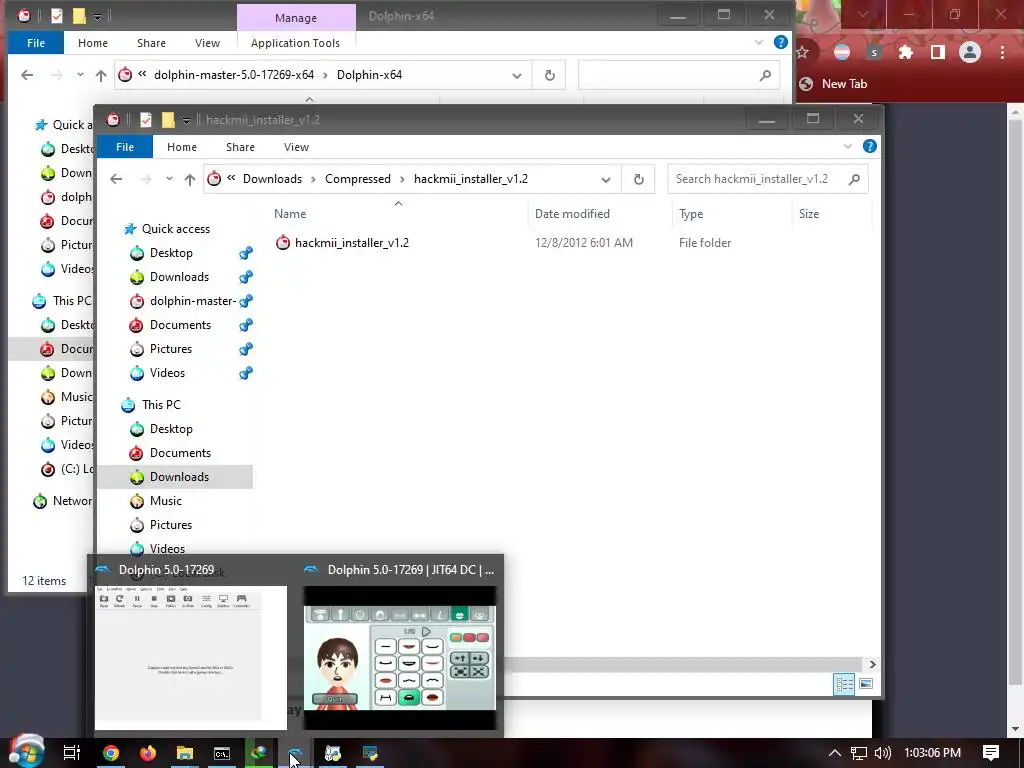Open the Command Prompt taskbar icon
The image size is (1024, 768).
point(222,753)
